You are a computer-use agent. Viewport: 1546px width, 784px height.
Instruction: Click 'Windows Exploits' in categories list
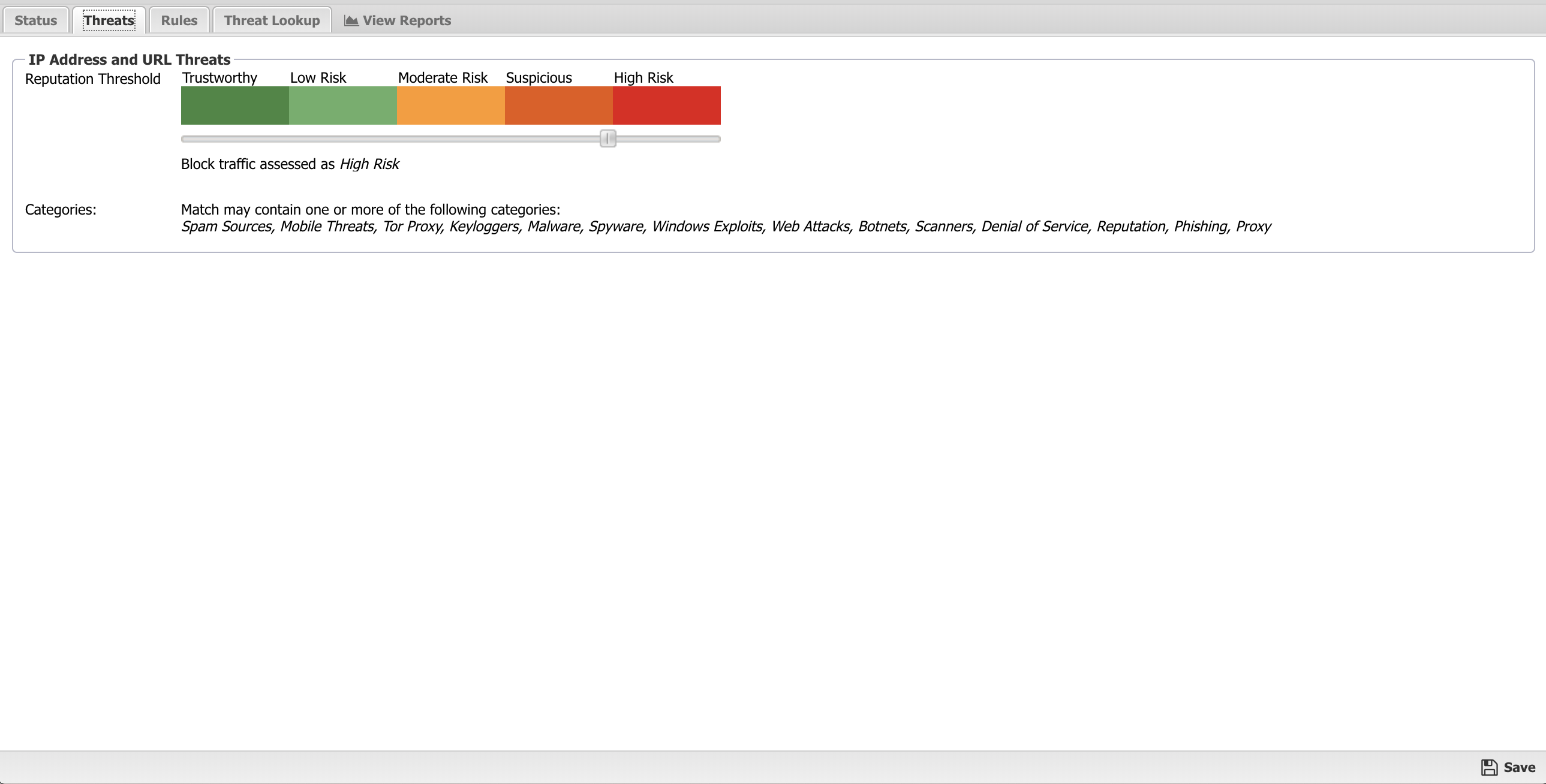coord(708,227)
